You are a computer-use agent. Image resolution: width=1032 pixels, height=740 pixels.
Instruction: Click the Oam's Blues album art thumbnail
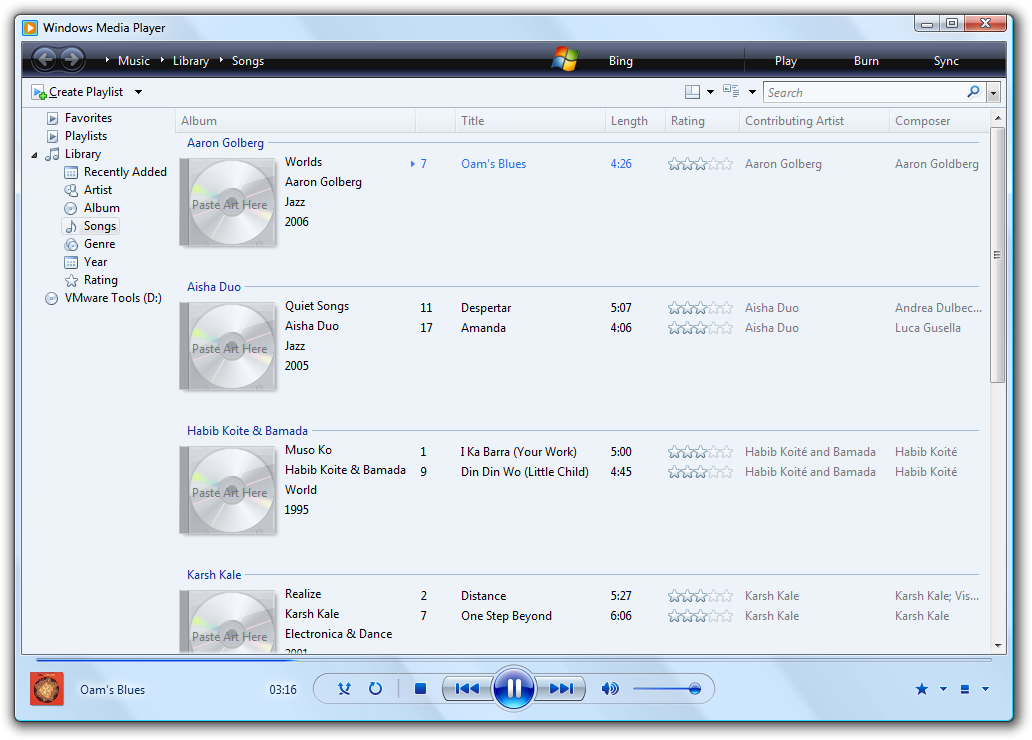click(47, 689)
